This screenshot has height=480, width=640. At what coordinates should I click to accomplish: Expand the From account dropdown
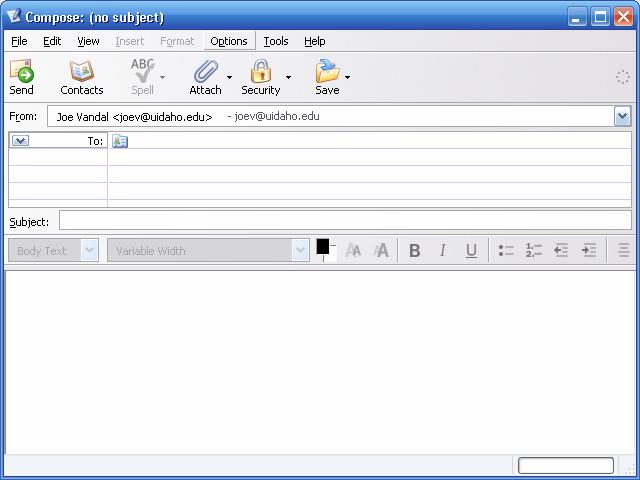622,116
